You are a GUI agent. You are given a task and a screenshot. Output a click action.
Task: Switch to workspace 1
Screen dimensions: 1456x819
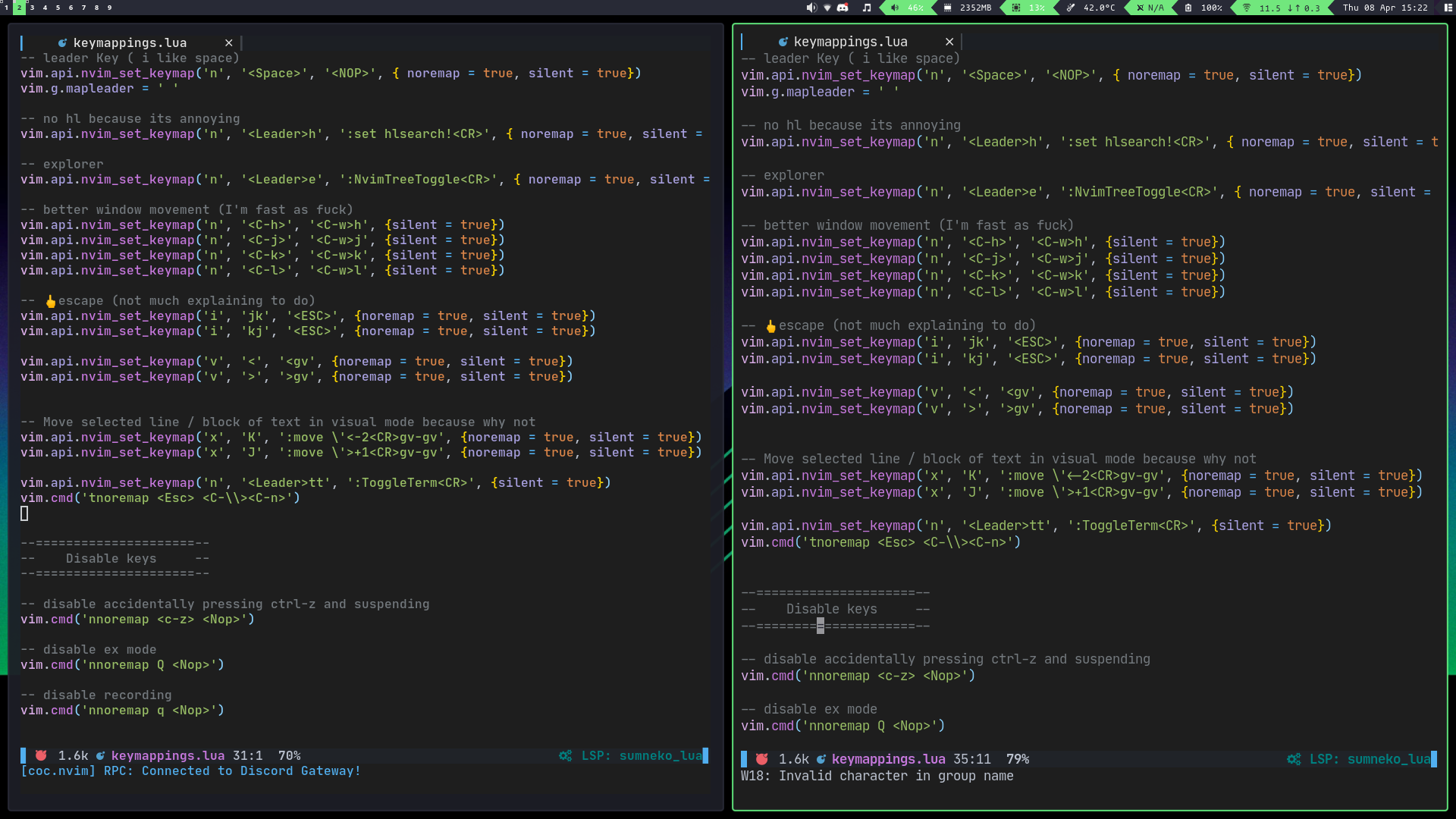pos(6,8)
